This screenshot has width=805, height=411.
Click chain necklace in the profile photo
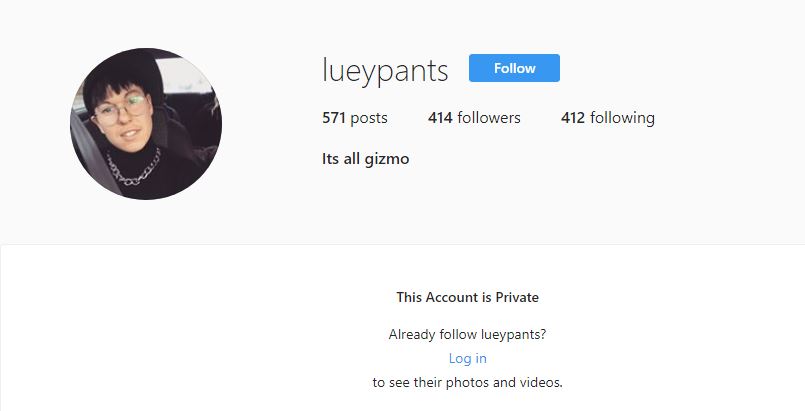coord(132,168)
